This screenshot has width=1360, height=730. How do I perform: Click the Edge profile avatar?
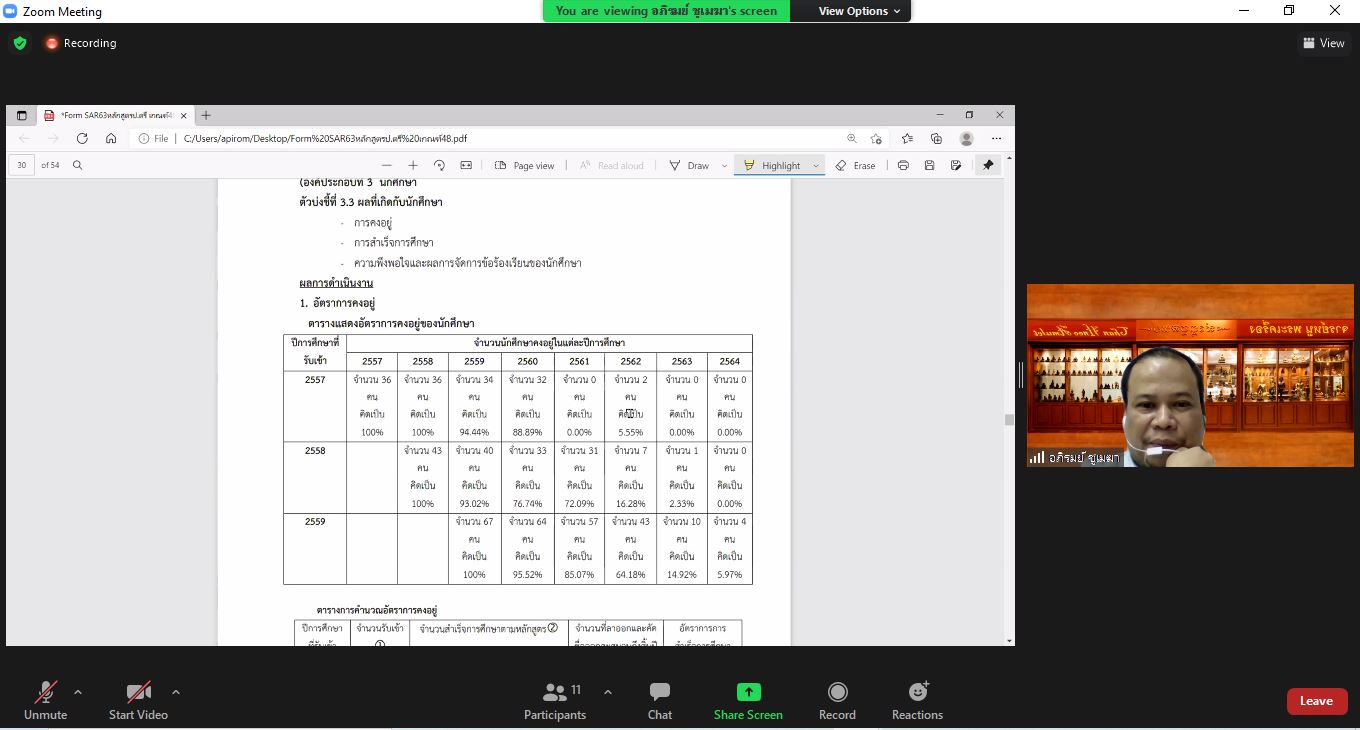point(966,139)
